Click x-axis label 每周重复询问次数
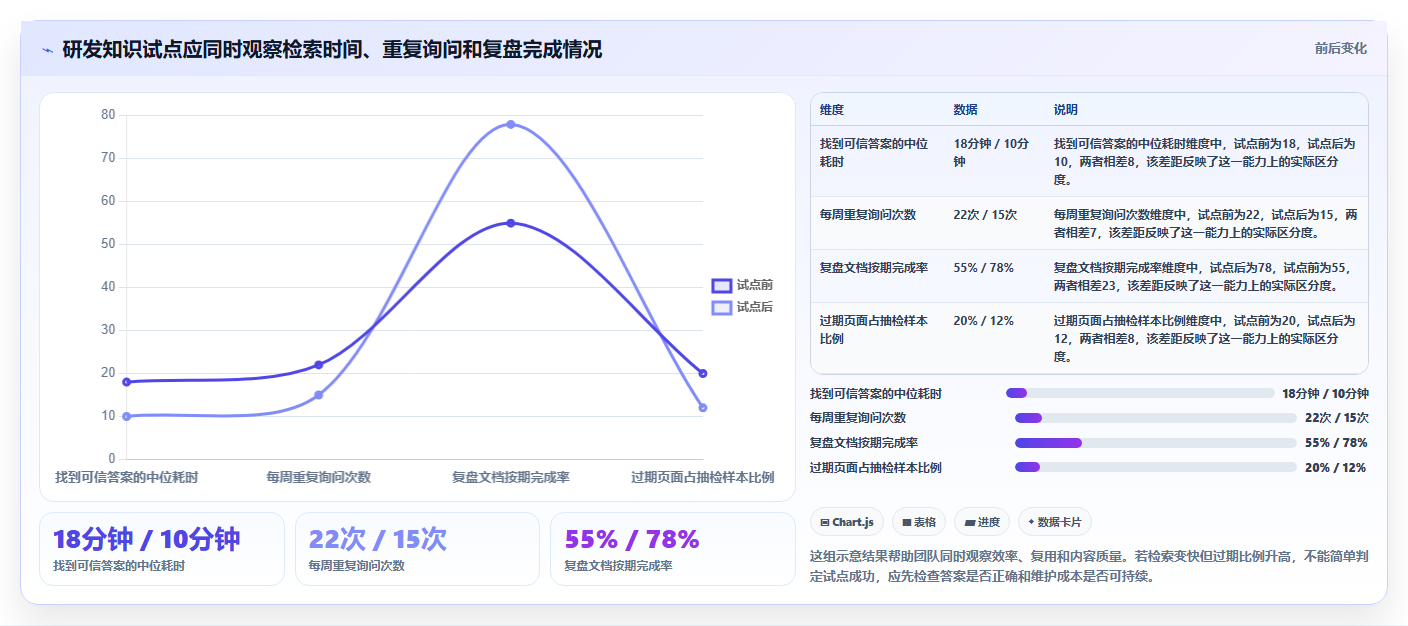 click(x=318, y=478)
